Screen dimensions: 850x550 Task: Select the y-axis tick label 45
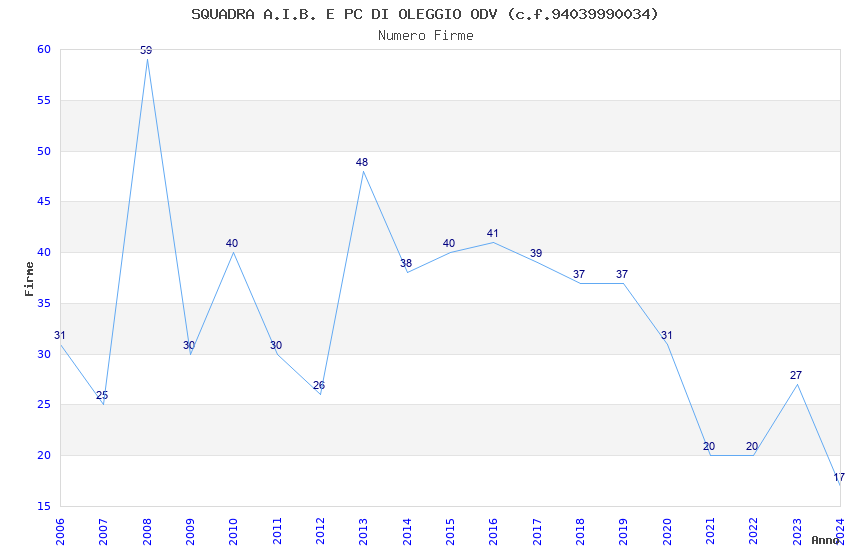click(x=44, y=202)
